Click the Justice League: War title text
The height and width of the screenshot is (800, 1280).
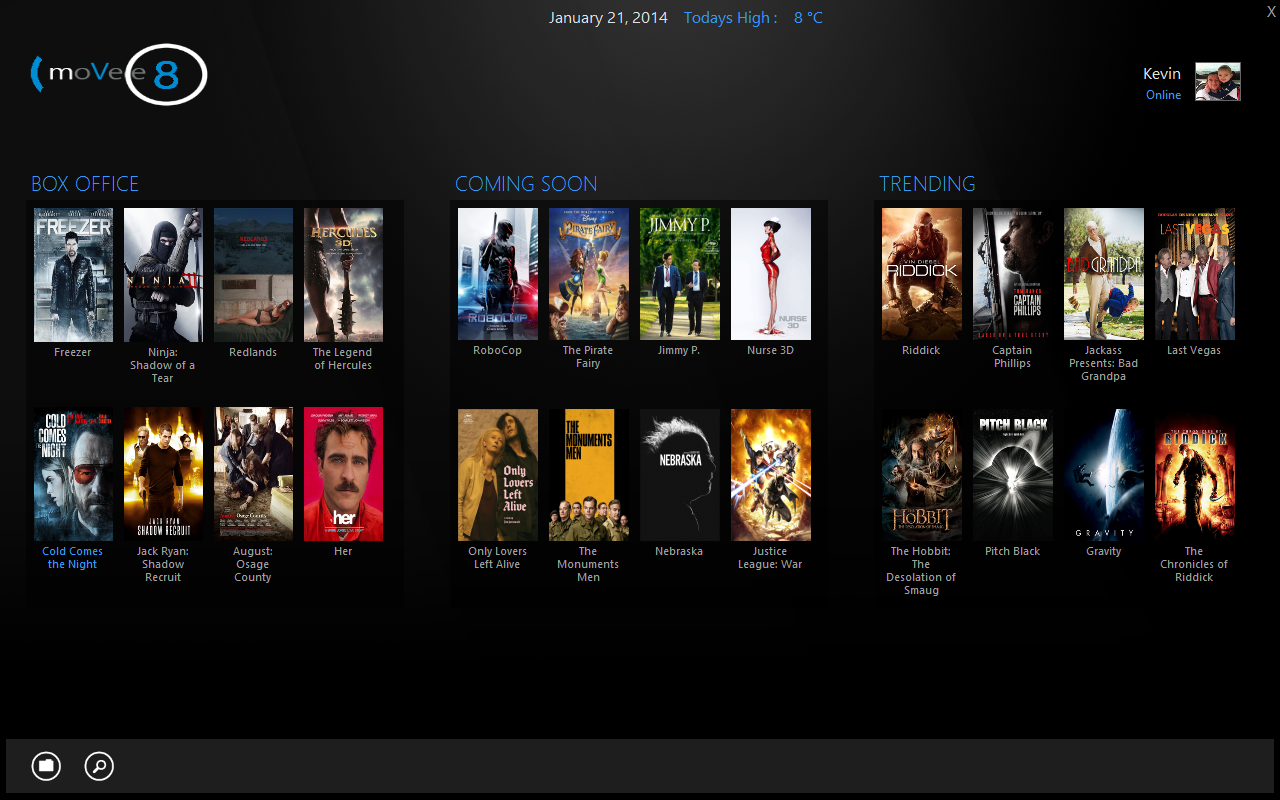tap(770, 558)
